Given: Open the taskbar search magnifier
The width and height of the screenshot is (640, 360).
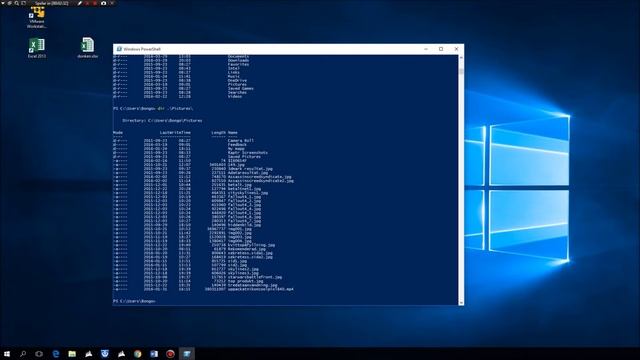Looking at the screenshot, I should tap(23, 354).
